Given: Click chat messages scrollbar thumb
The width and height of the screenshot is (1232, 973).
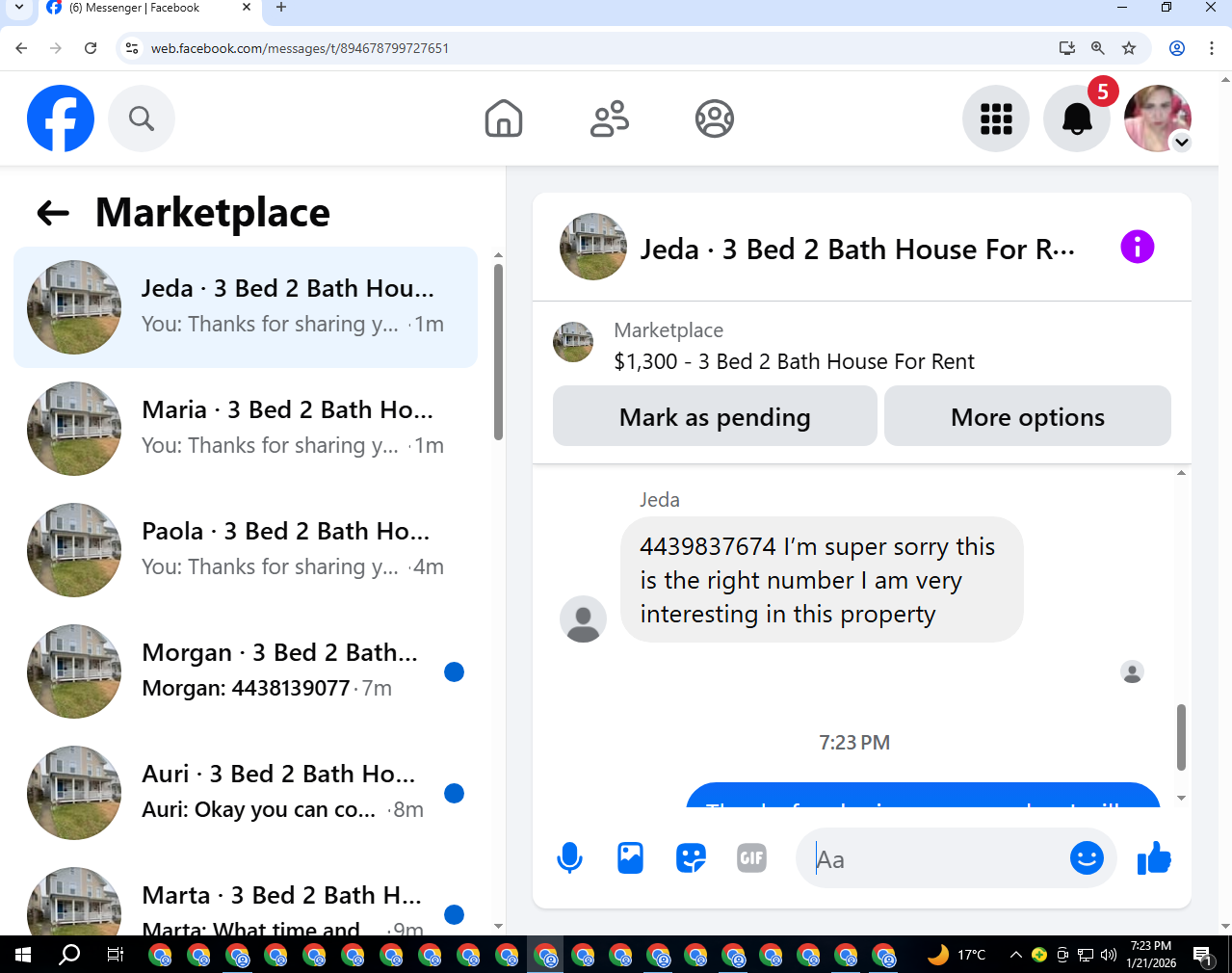Looking at the screenshot, I should click(x=1181, y=737).
